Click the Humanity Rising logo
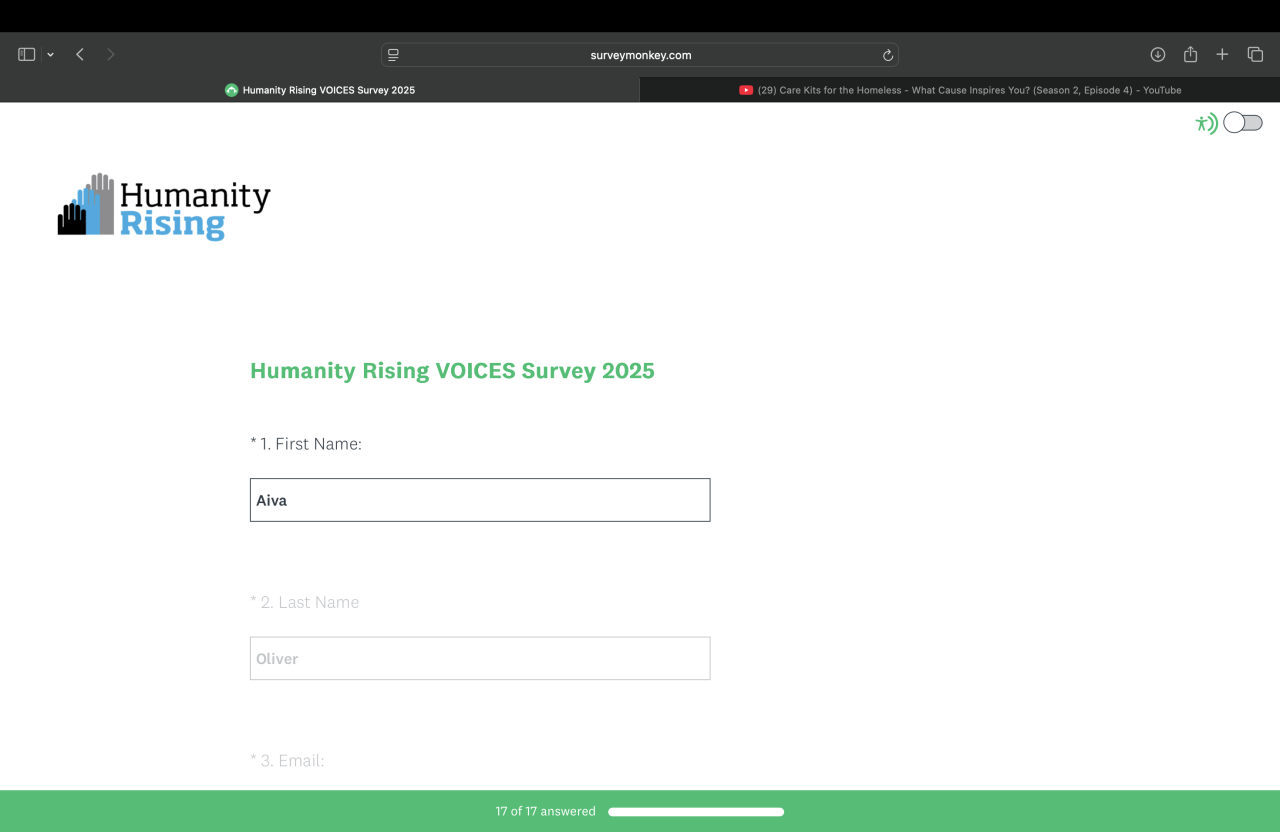1280x832 pixels. [164, 206]
